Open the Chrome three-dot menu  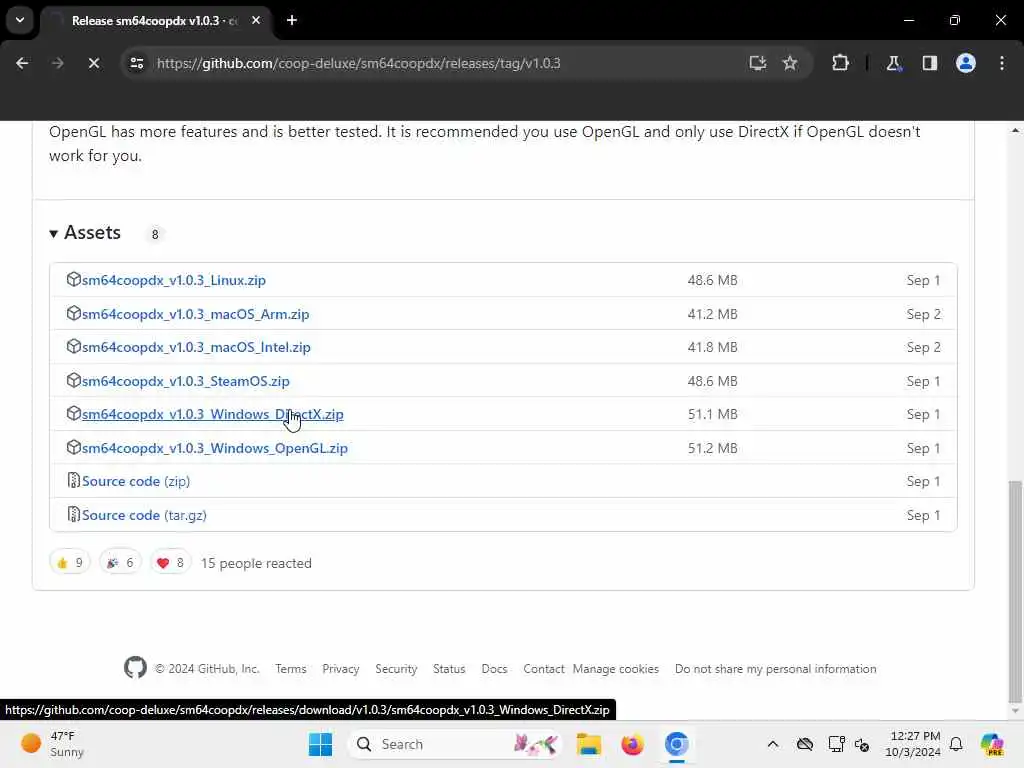tap(1002, 63)
